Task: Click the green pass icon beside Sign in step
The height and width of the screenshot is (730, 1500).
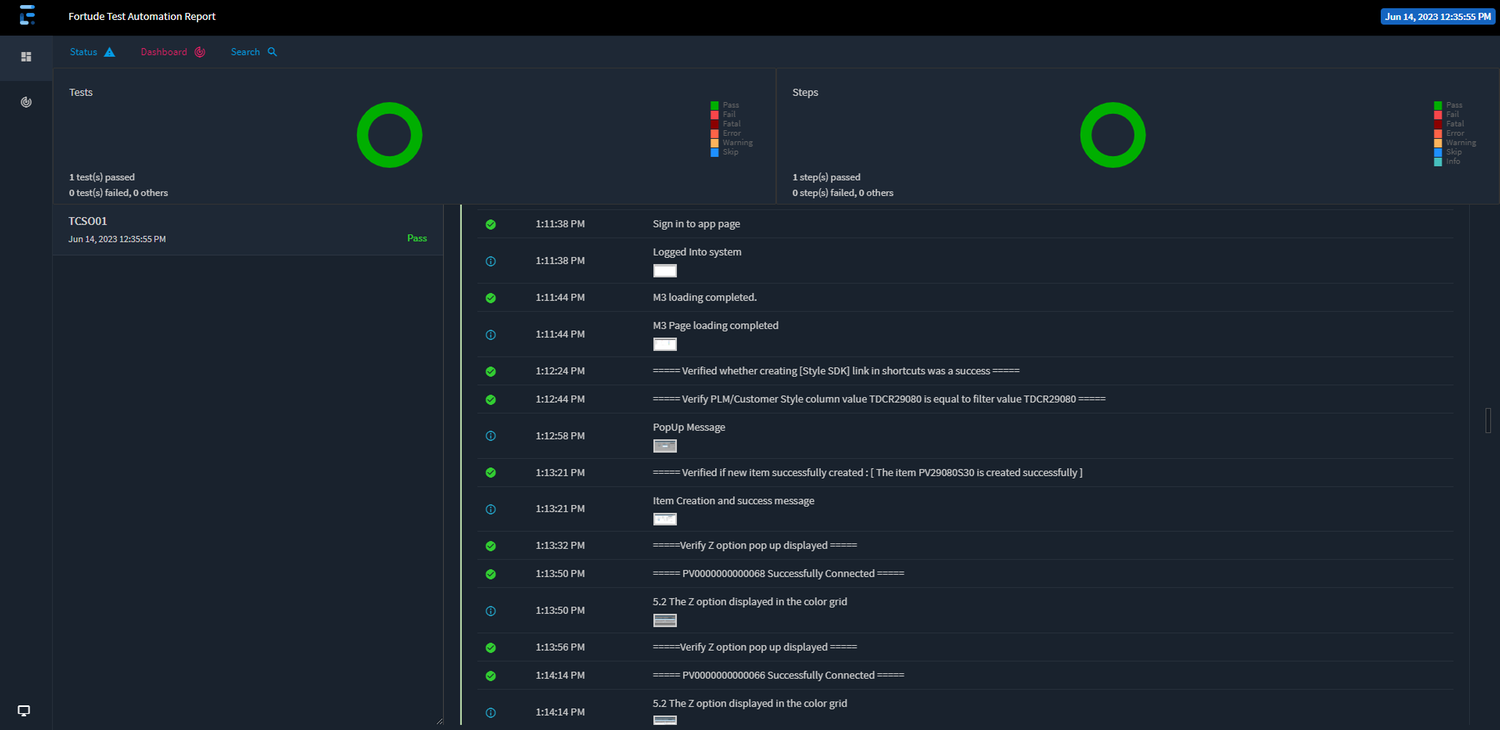Action: coord(490,224)
